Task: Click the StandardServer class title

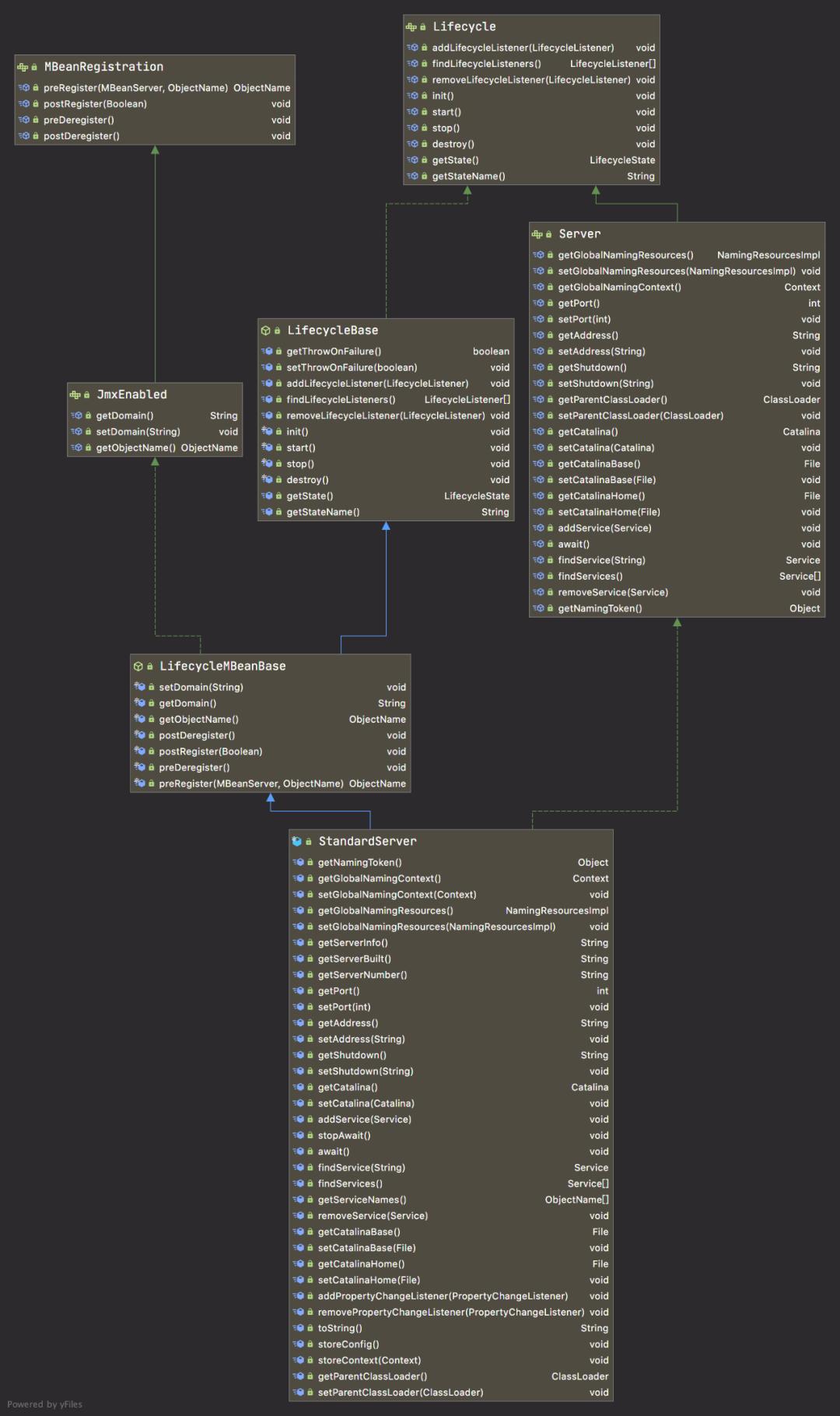Action: click(x=367, y=842)
